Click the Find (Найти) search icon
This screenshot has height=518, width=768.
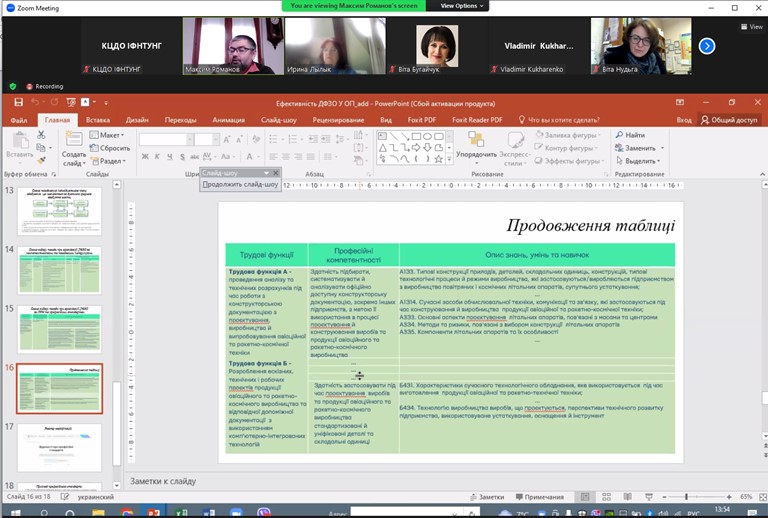point(618,135)
